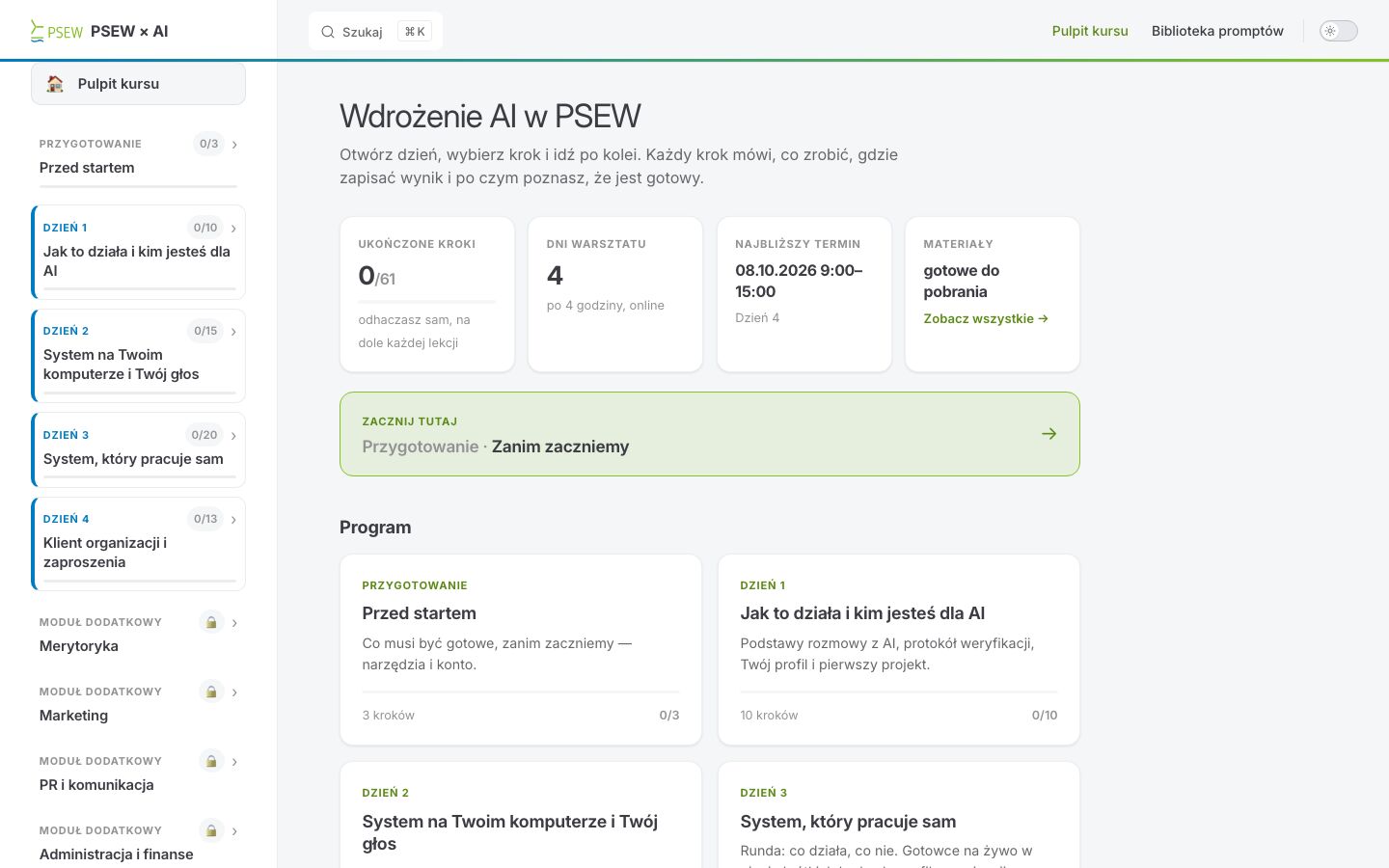The width and height of the screenshot is (1389, 868).
Task: Toggle the light/dark theme switch
Action: 1338,31
